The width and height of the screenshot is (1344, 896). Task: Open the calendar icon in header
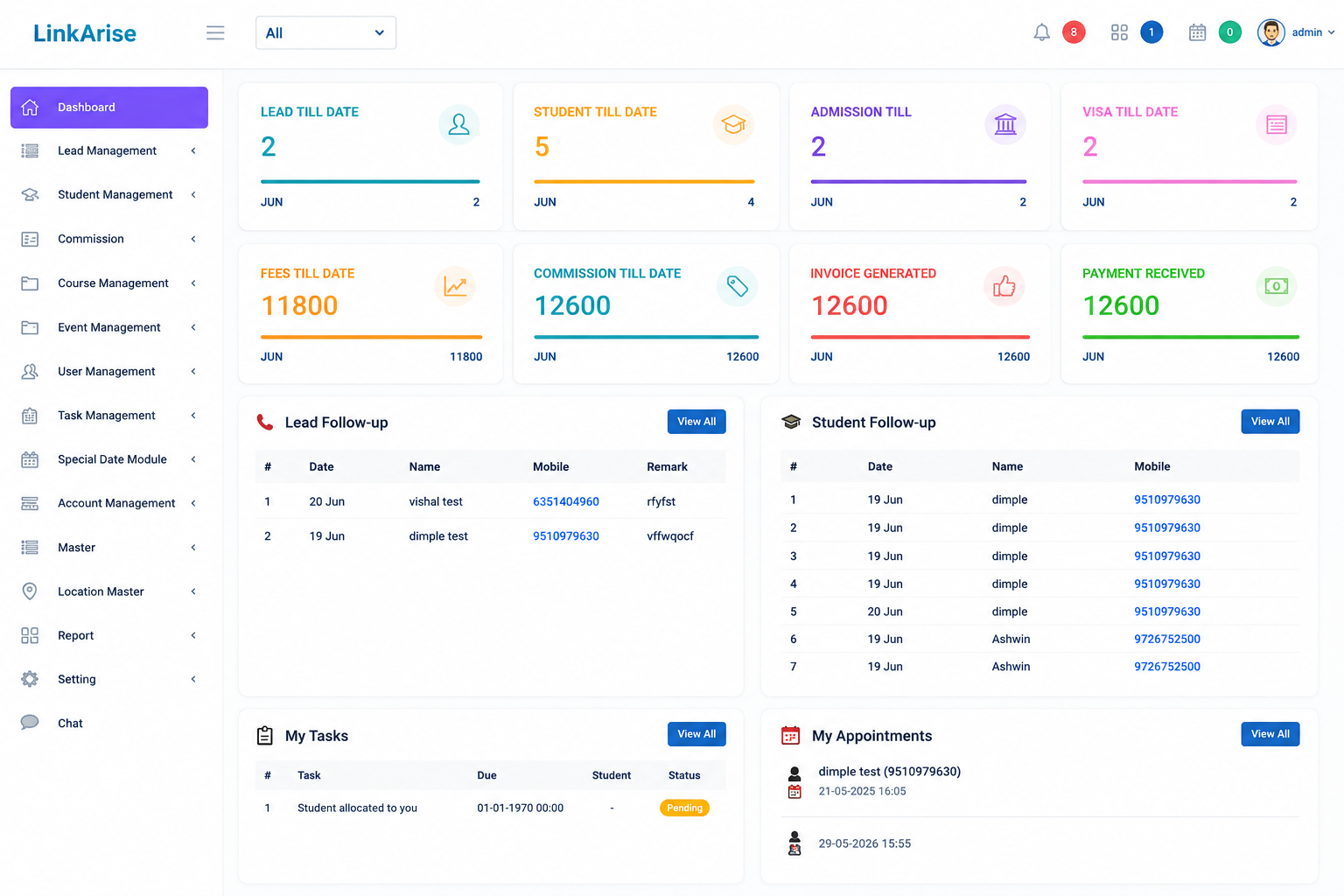tap(1197, 32)
